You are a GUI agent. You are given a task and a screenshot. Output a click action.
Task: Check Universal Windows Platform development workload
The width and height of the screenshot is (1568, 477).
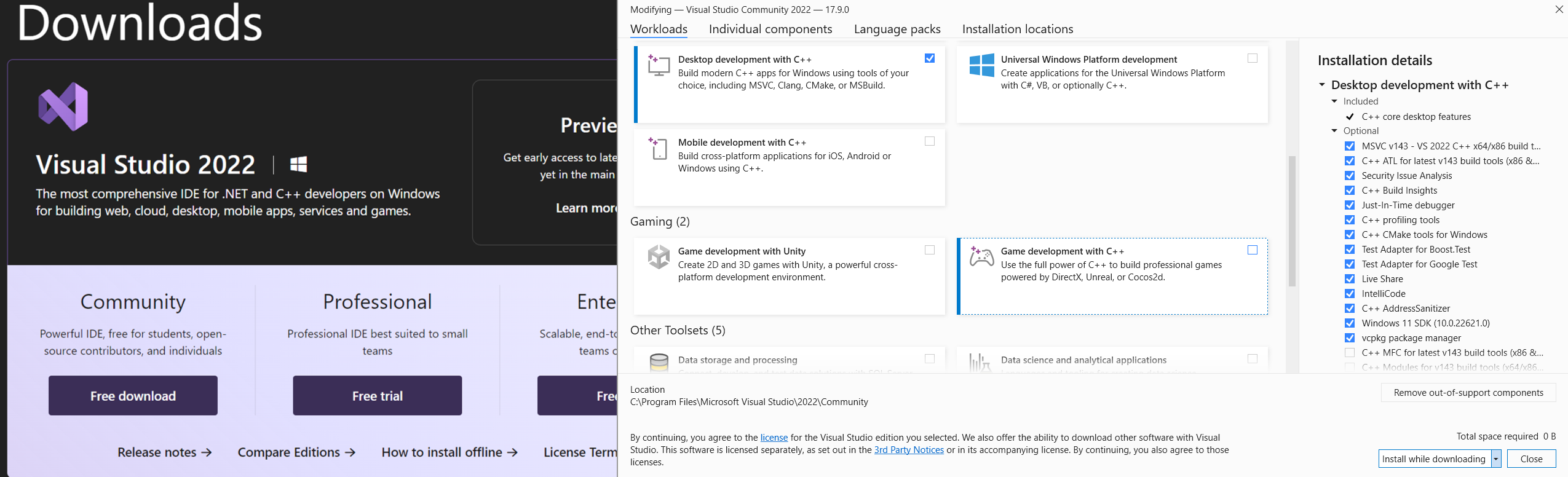(x=1253, y=58)
